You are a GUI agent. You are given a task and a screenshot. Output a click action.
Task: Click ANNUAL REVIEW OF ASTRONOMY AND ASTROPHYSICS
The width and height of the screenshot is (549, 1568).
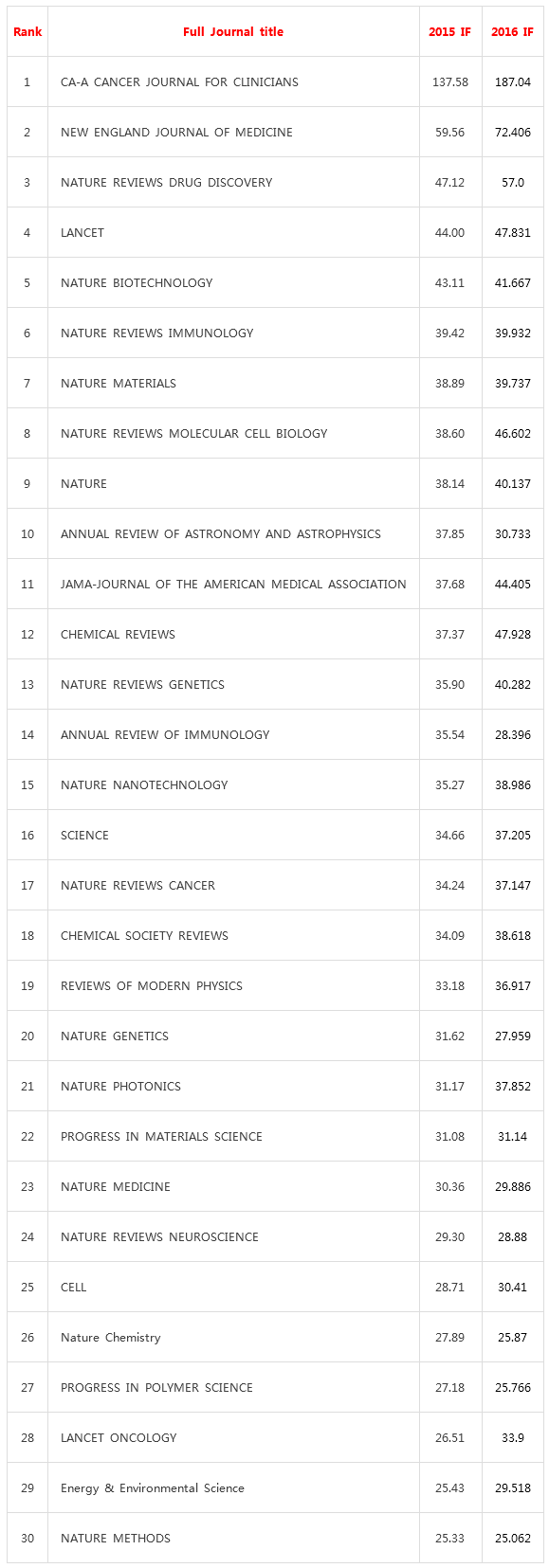coord(221,534)
